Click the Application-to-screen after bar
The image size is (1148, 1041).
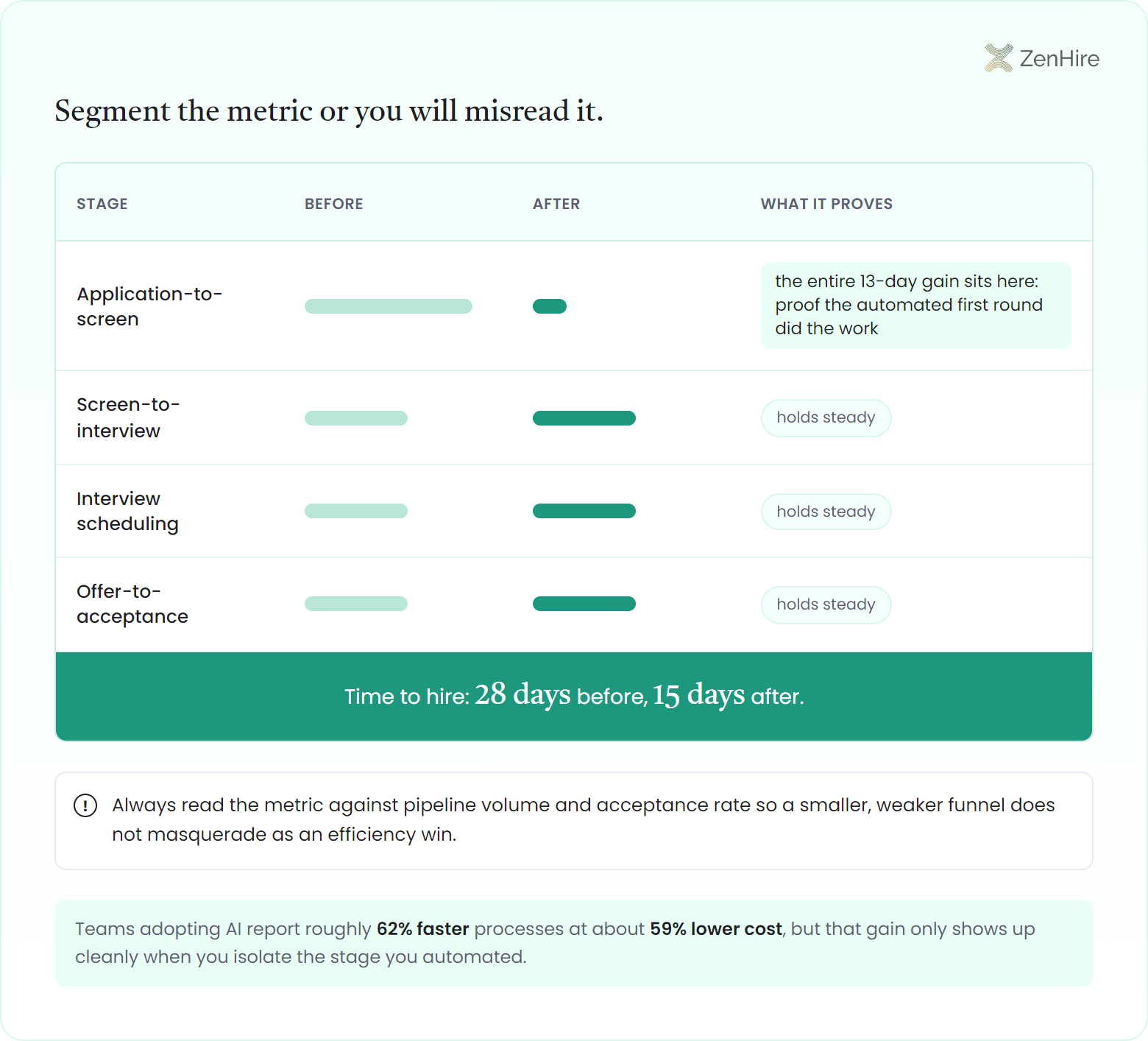[x=550, y=306]
